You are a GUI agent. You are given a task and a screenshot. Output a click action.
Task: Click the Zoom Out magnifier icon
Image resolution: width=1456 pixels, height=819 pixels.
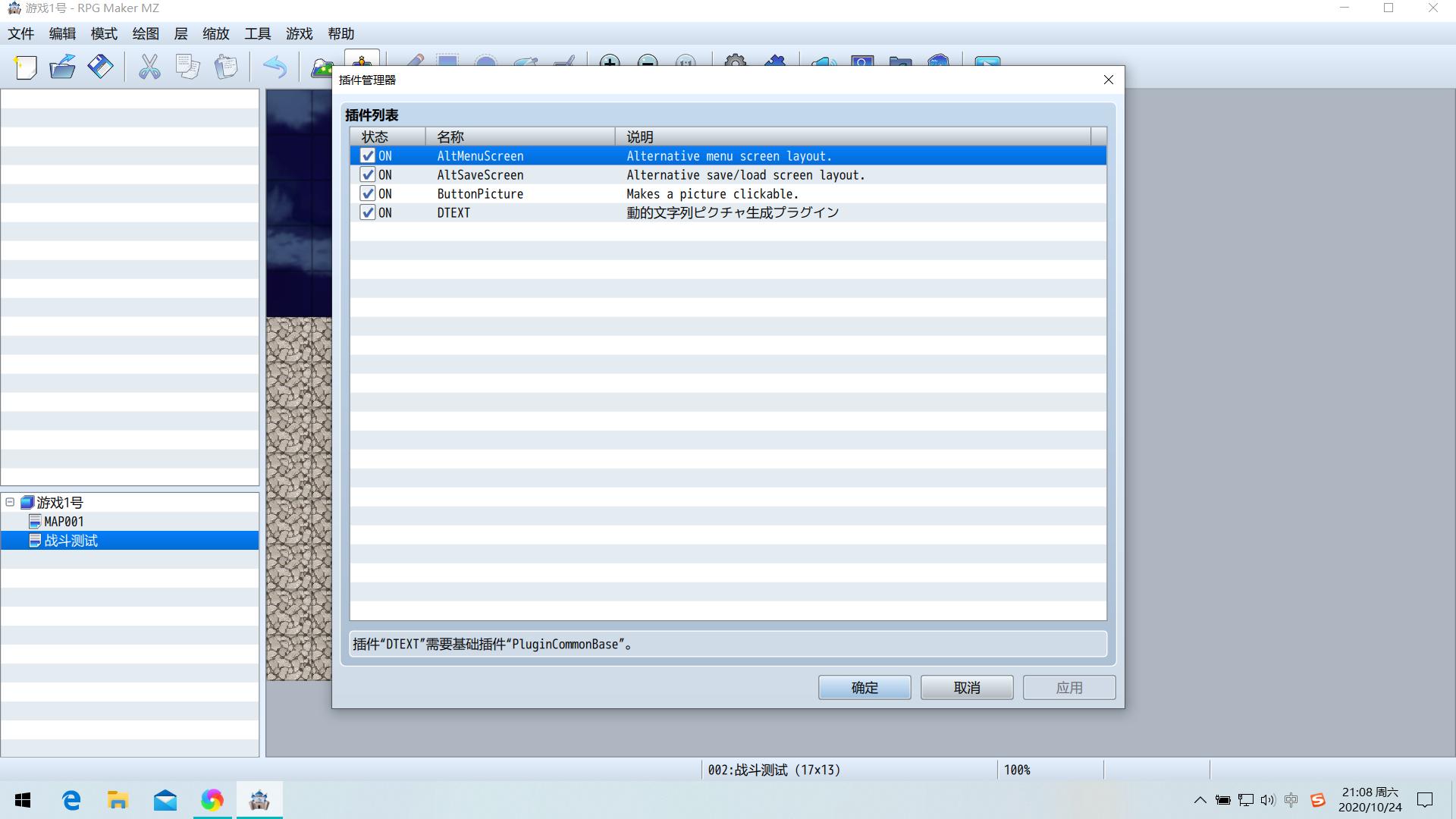point(648,61)
